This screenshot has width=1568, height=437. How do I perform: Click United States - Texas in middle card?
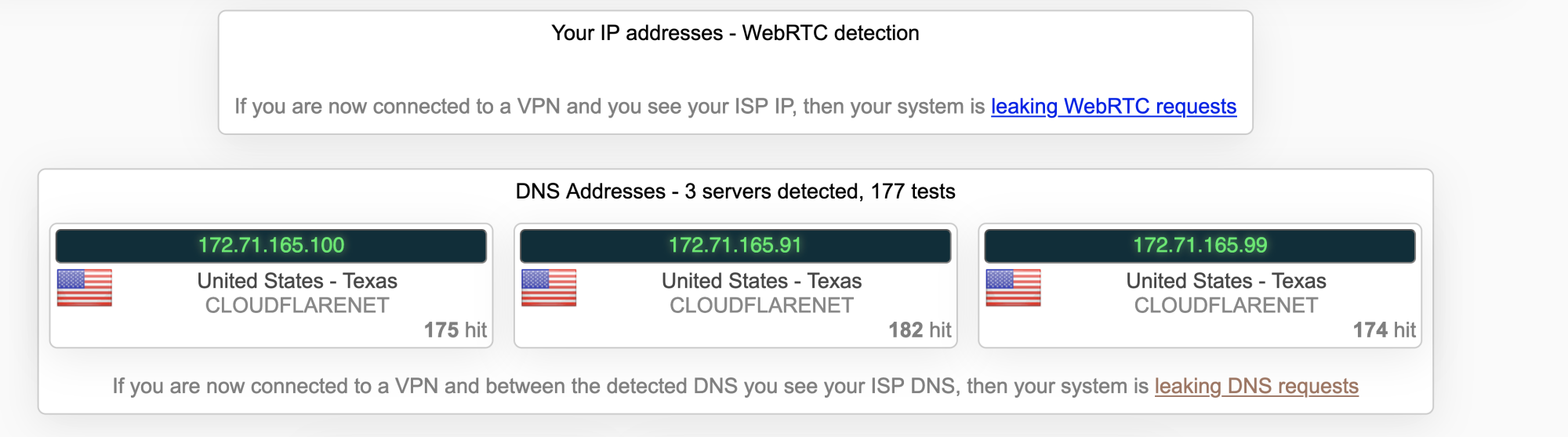(x=761, y=281)
